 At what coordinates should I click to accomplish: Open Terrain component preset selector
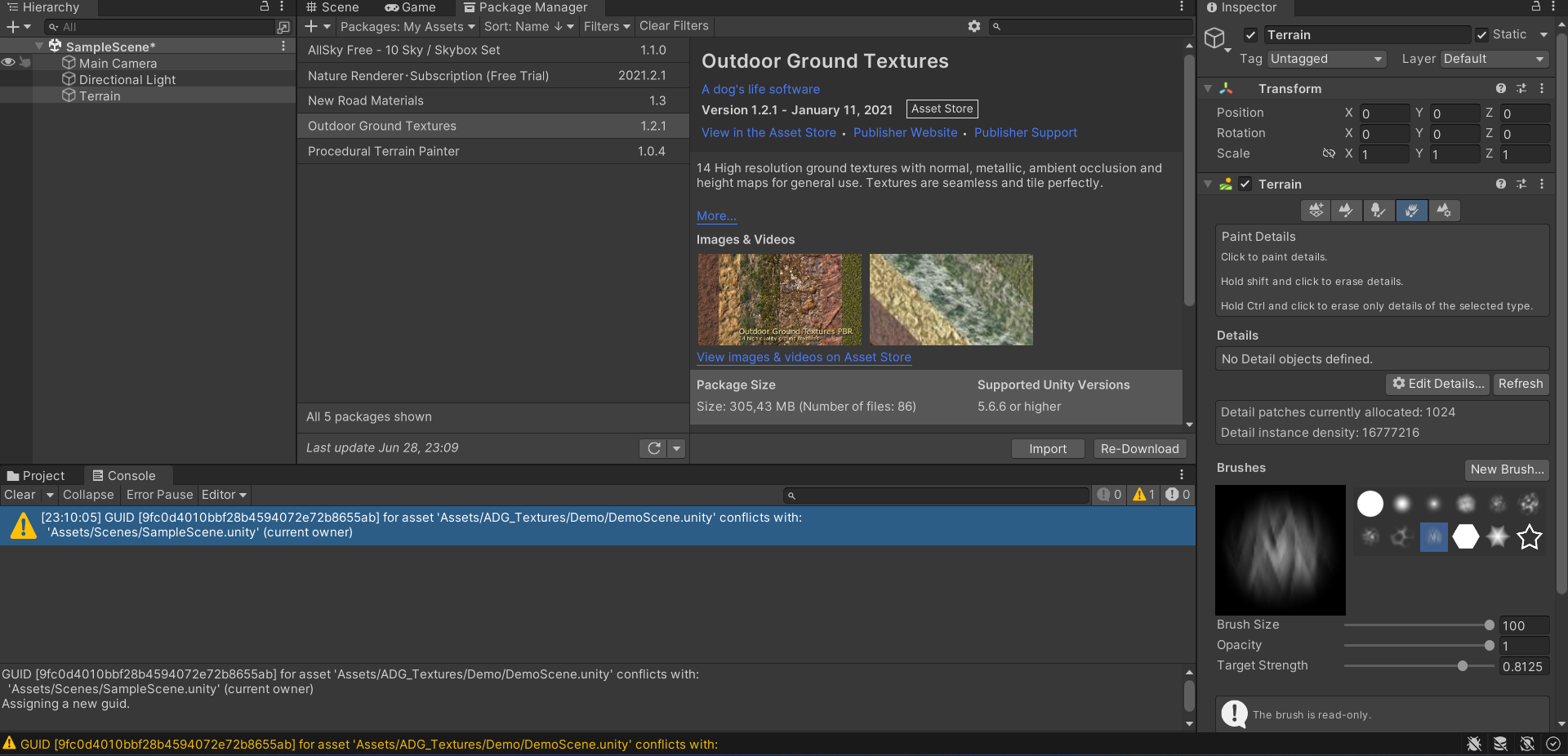click(x=1521, y=184)
